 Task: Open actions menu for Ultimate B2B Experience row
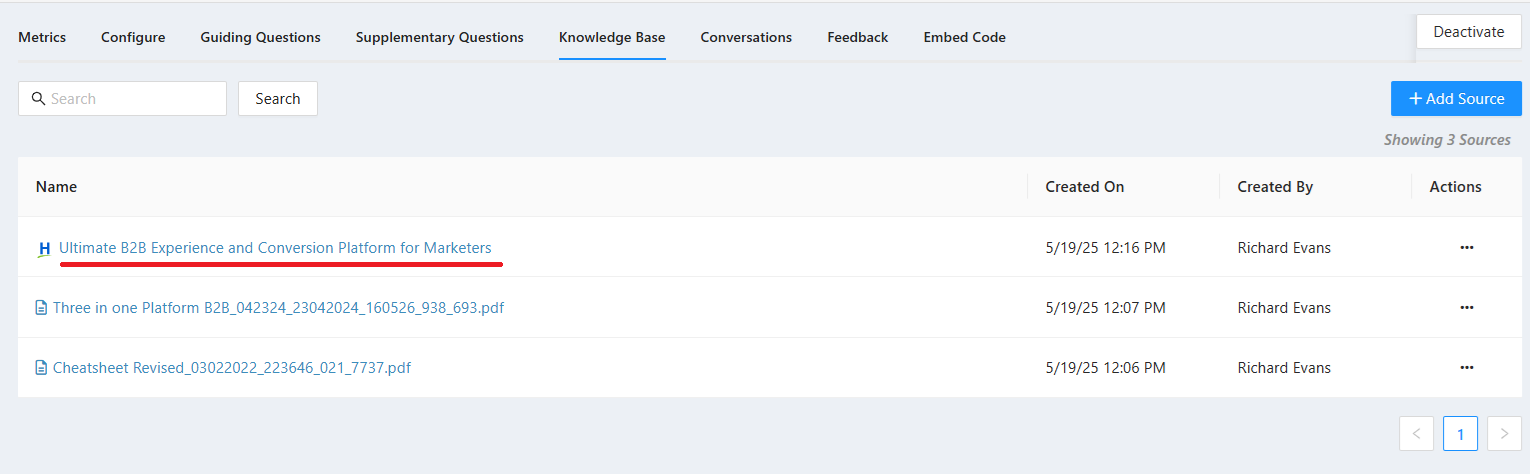1466,248
